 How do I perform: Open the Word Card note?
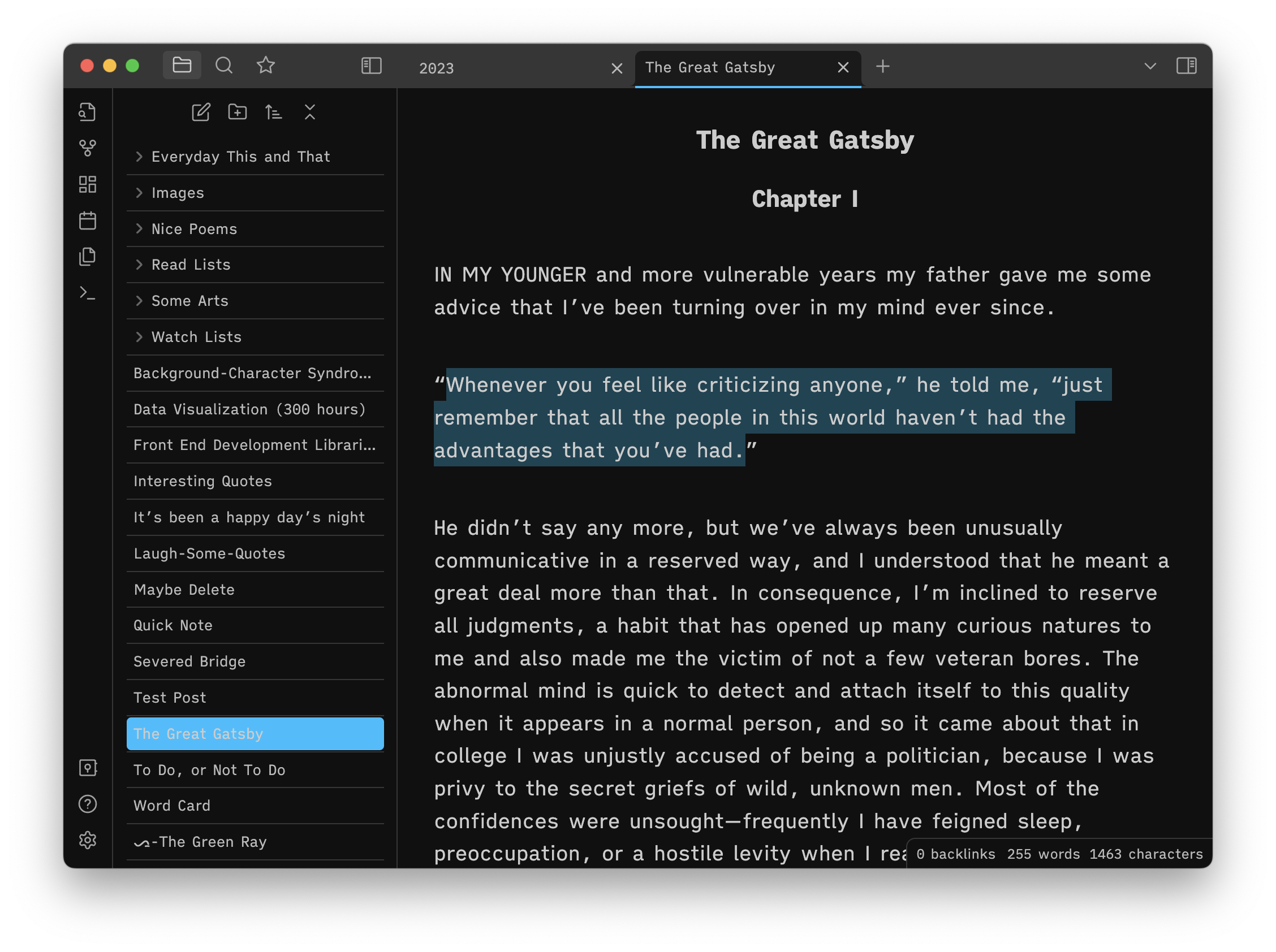click(x=255, y=806)
